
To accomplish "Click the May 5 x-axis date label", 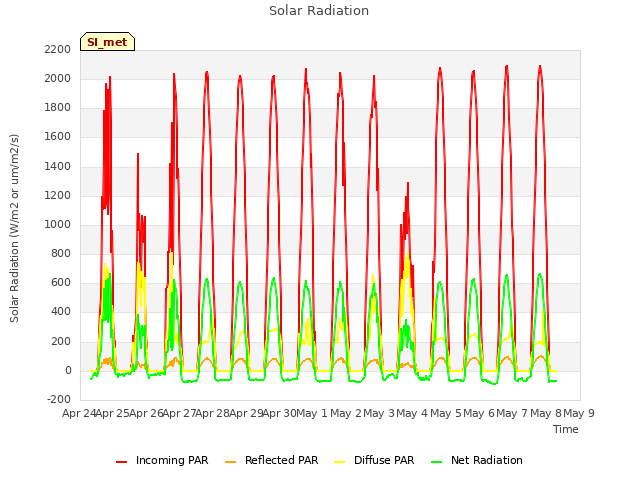I will pos(445,413).
